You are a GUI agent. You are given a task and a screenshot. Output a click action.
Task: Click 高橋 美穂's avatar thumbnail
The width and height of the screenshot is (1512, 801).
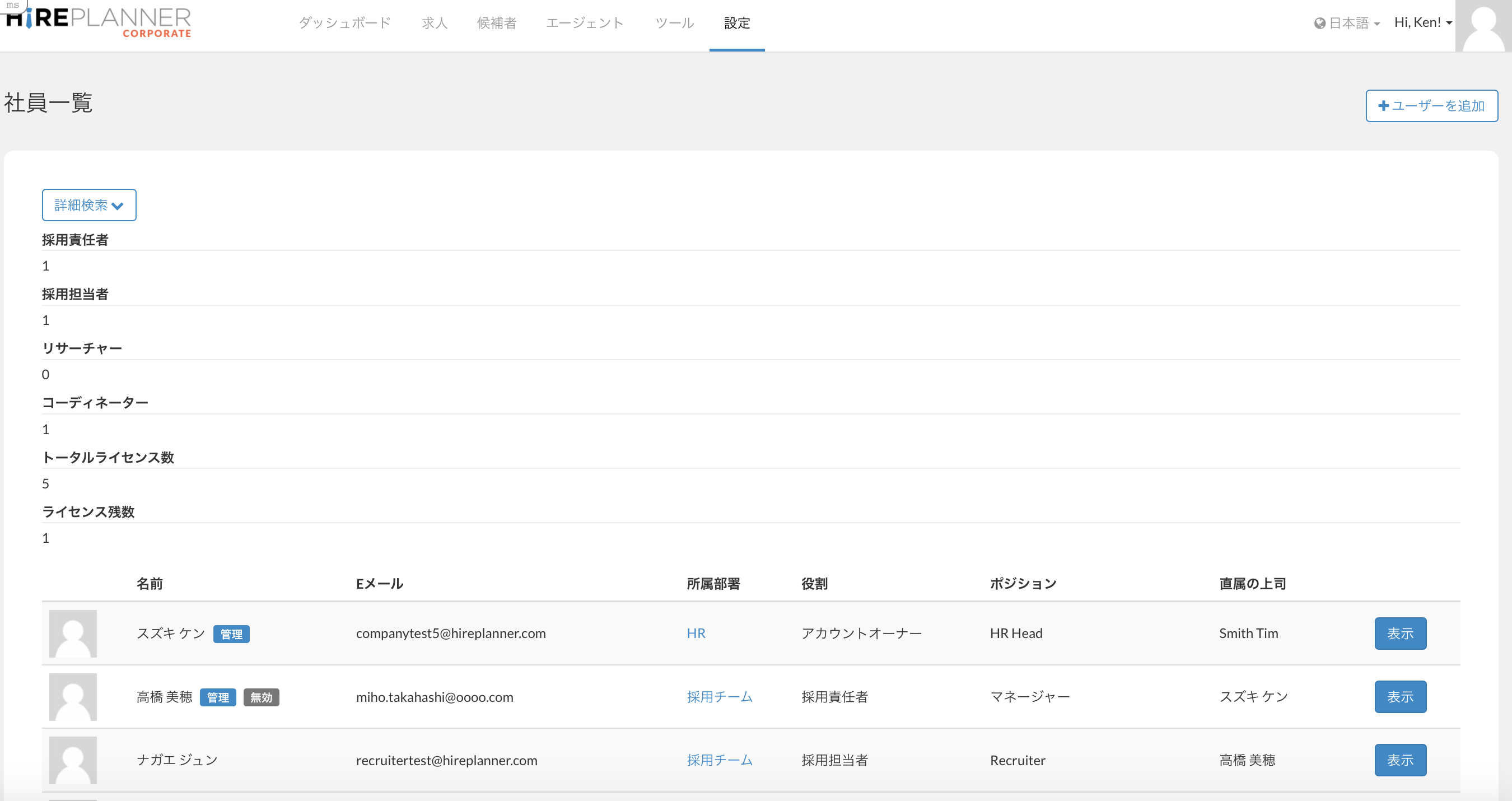[73, 696]
